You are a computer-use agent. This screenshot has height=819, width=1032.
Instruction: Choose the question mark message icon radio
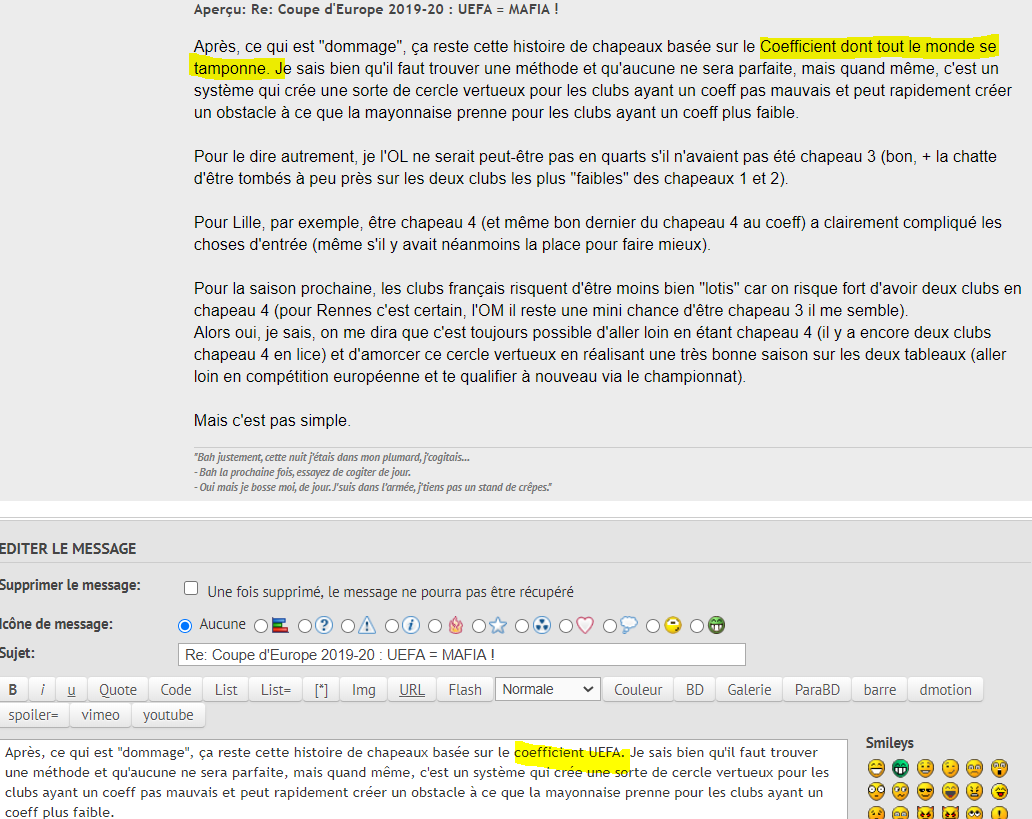click(305, 626)
